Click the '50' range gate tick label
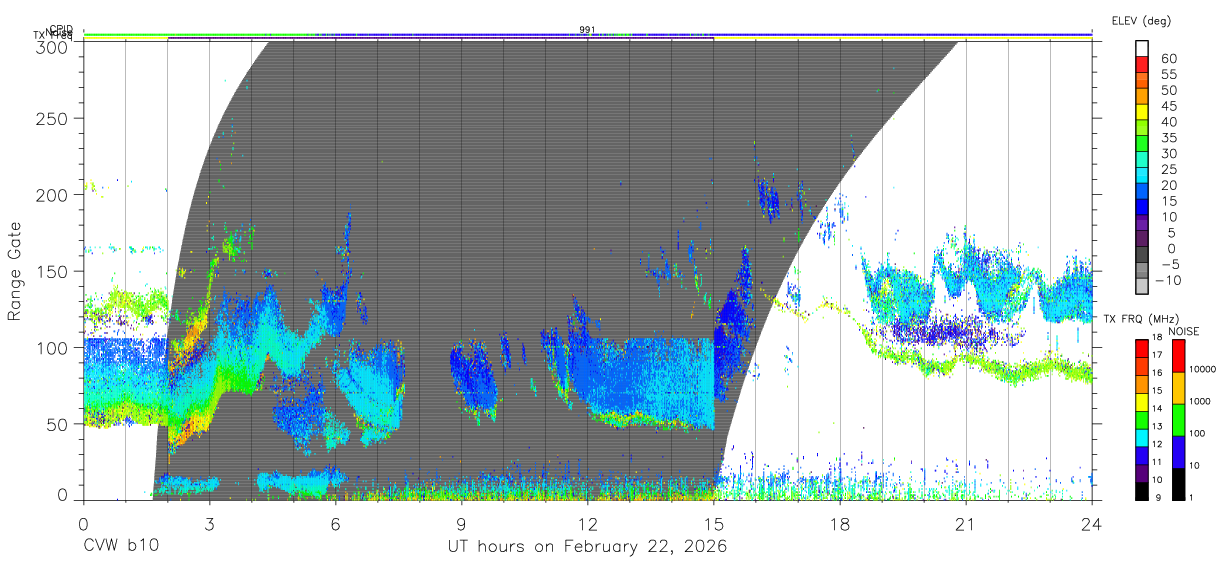 coord(59,424)
